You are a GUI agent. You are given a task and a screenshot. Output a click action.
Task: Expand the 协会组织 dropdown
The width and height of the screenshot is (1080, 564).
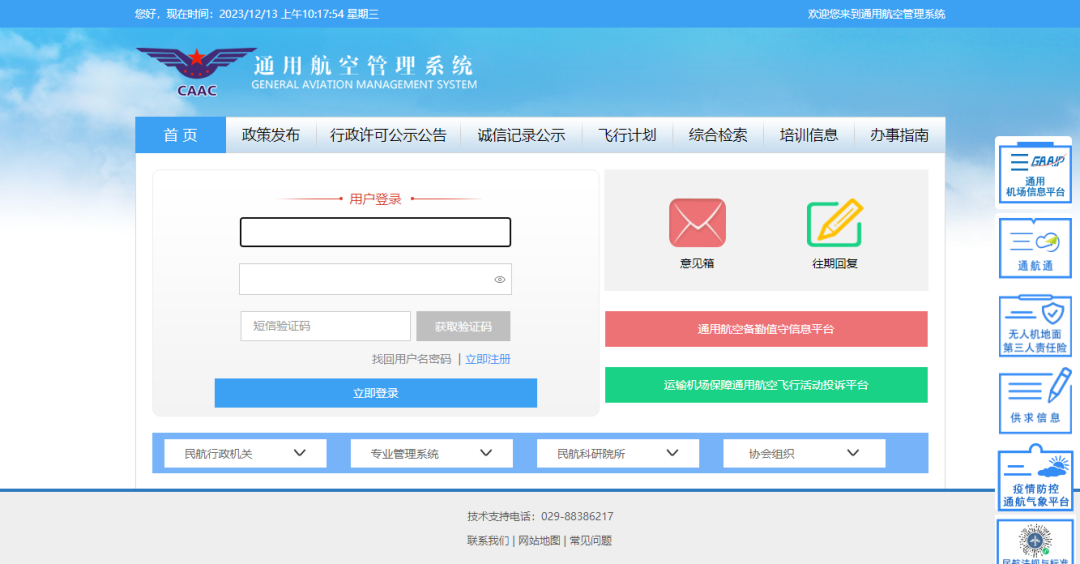click(803, 453)
